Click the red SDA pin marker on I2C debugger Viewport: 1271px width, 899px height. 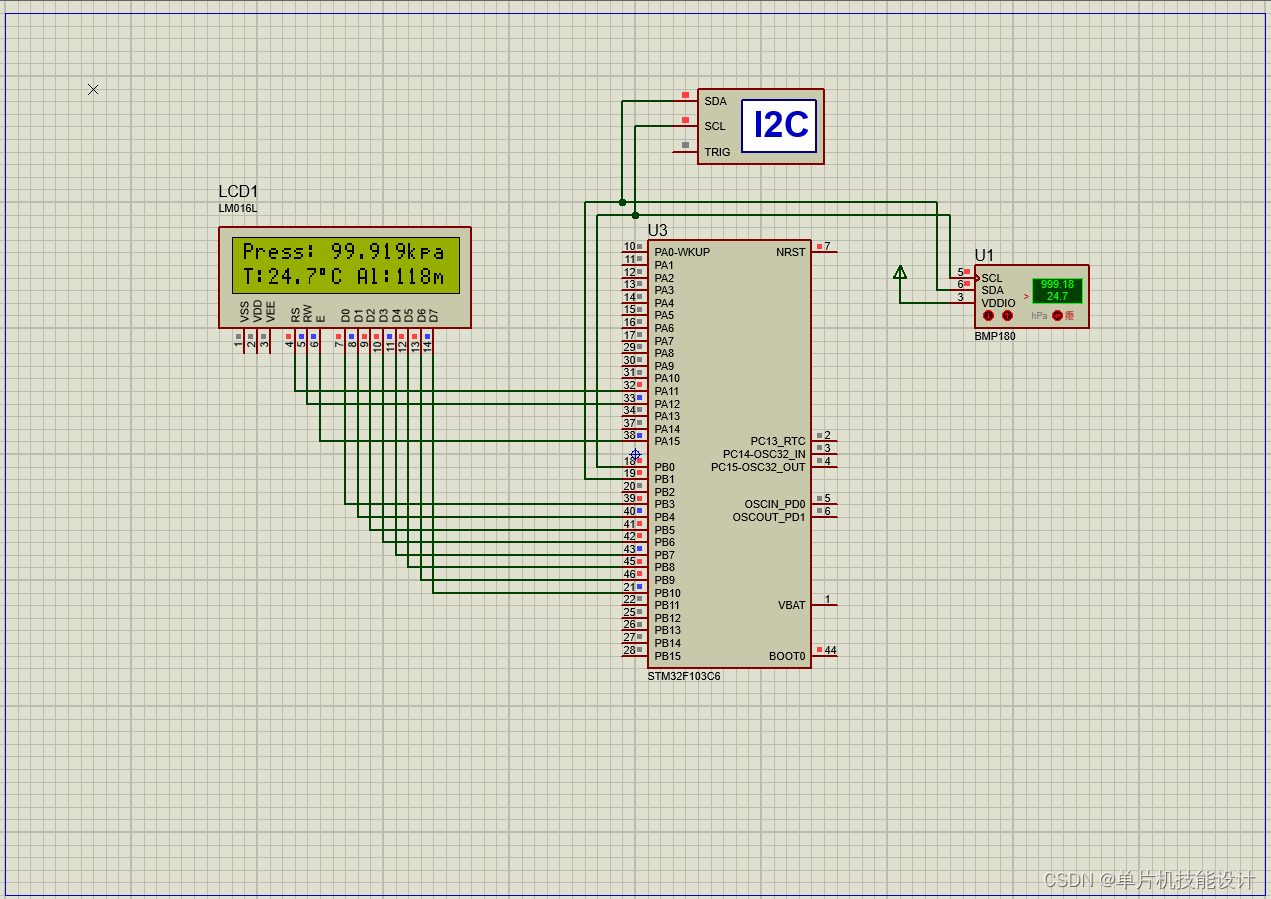tap(685, 94)
